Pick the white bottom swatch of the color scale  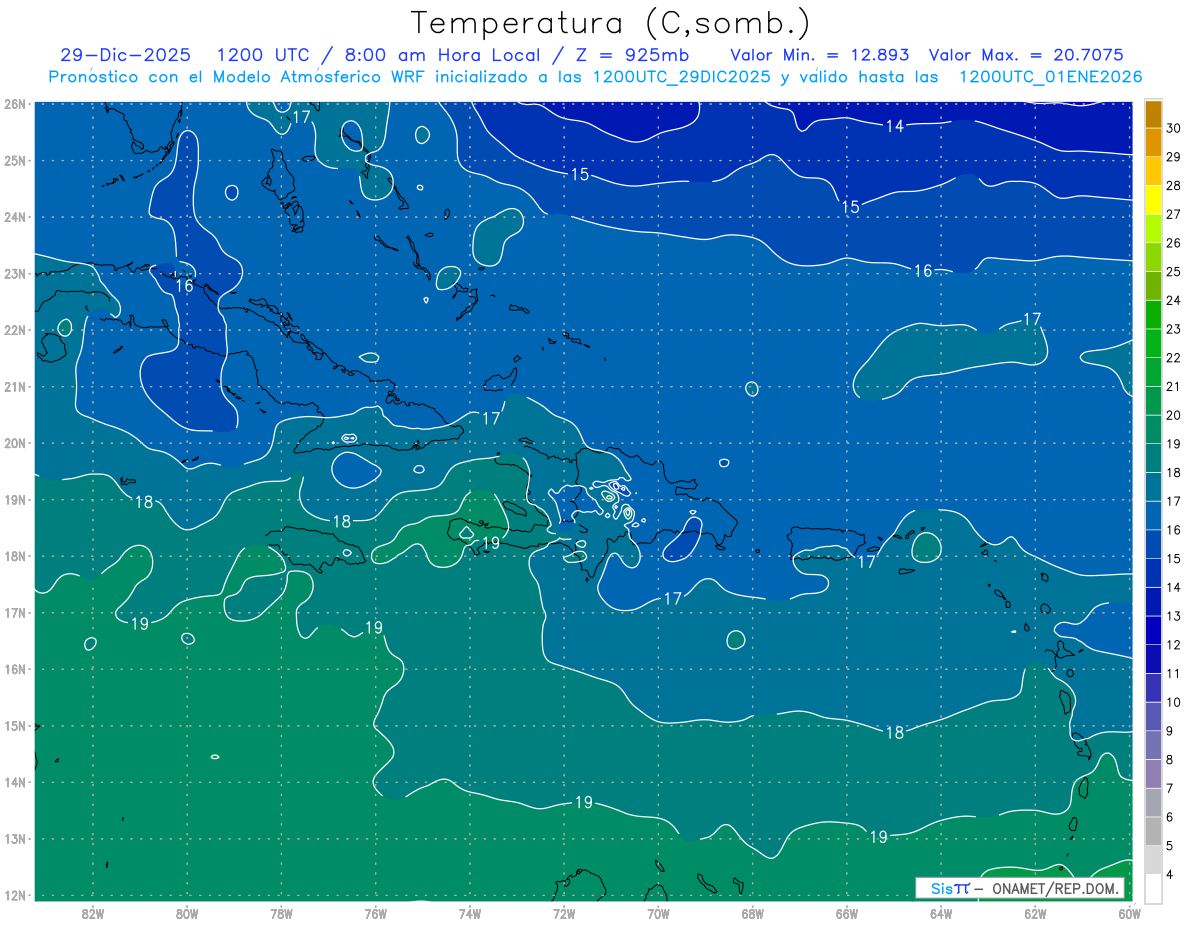pyautogui.click(x=1153, y=888)
